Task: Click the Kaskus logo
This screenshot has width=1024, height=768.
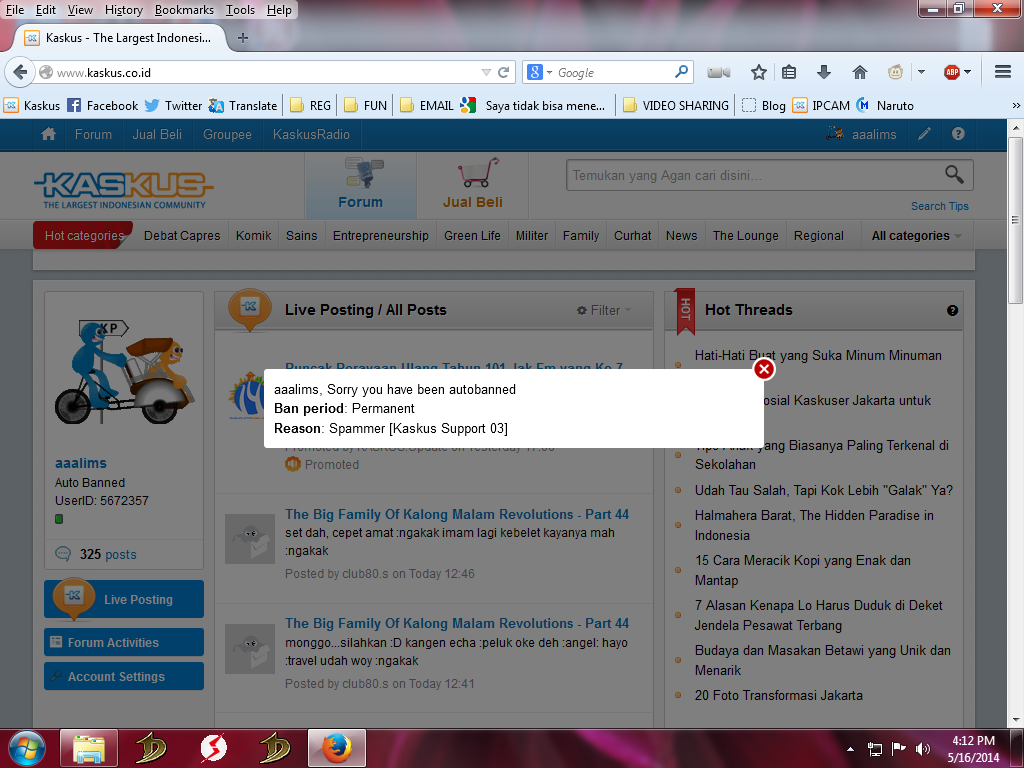Action: point(123,190)
